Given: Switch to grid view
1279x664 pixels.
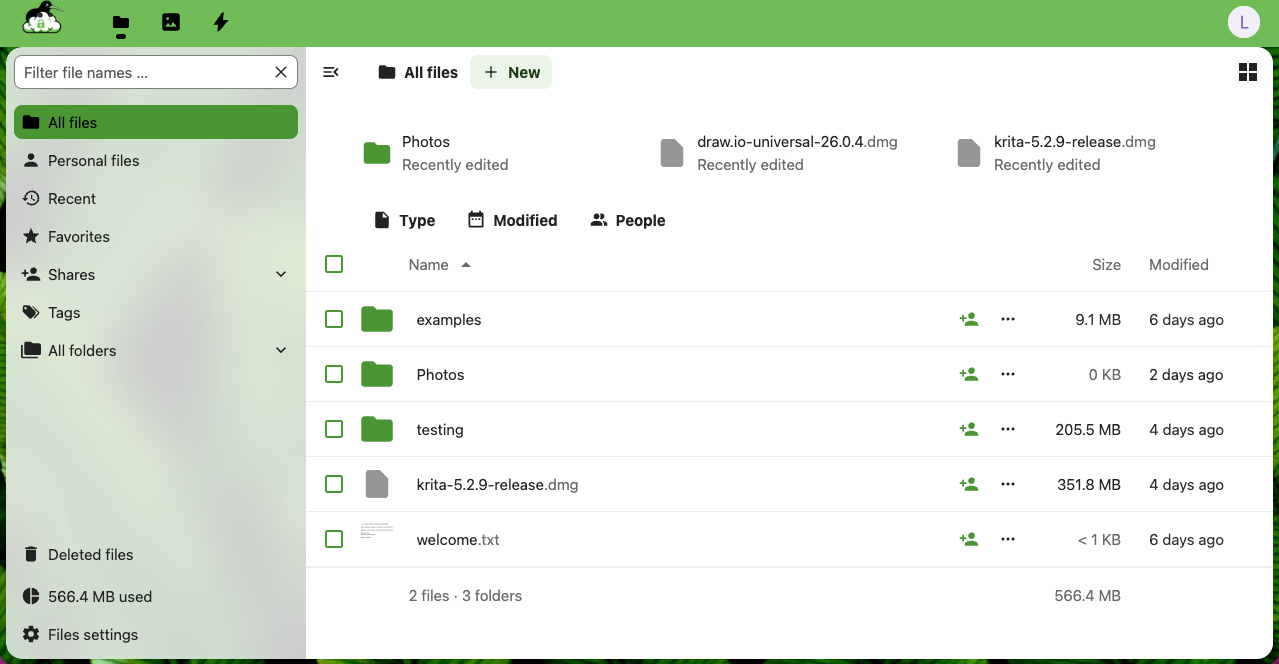Looking at the screenshot, I should 1247,72.
